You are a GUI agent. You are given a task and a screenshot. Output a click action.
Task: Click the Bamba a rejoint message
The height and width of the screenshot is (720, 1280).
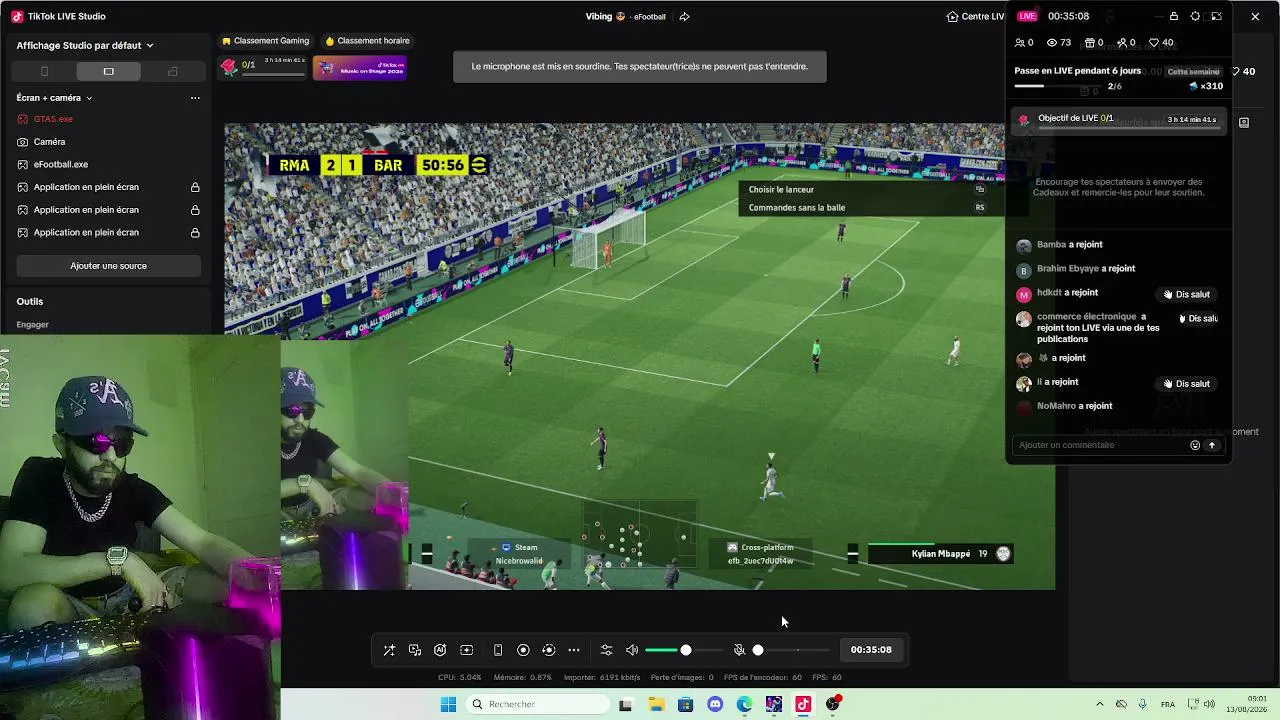click(x=1070, y=245)
